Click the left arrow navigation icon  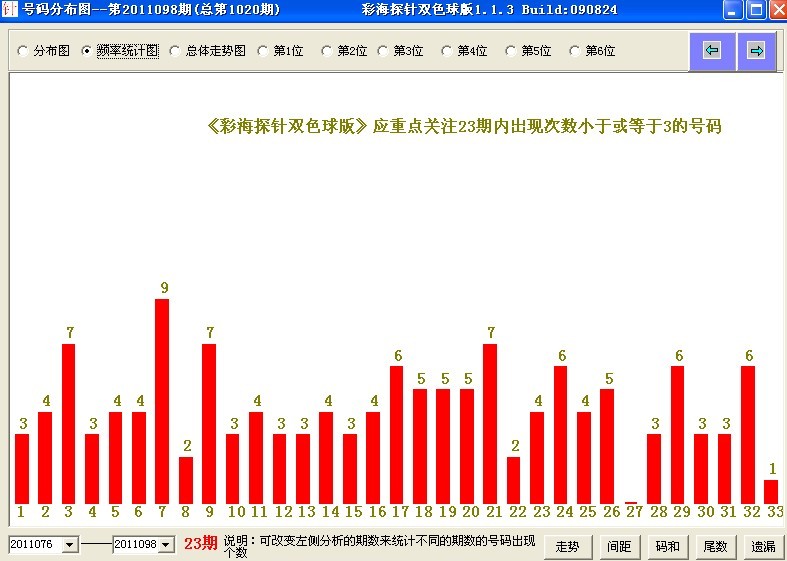(x=712, y=51)
